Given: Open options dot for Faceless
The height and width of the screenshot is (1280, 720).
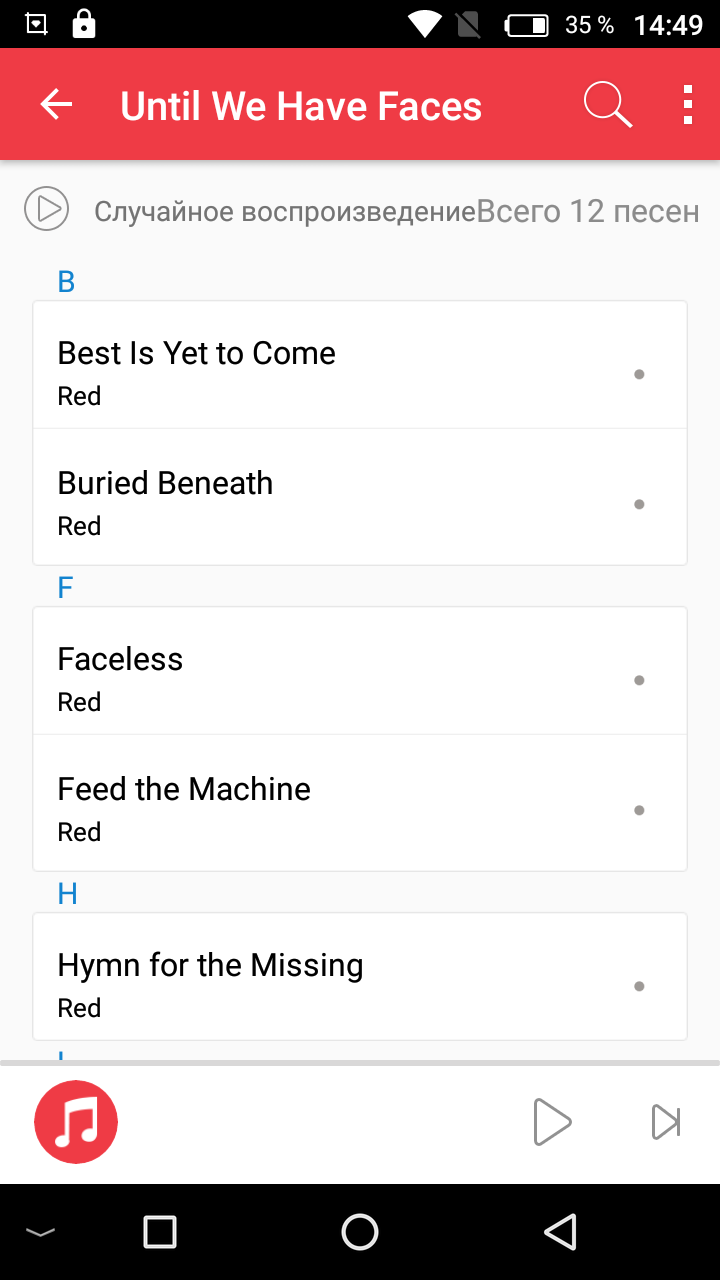Looking at the screenshot, I should point(639,680).
